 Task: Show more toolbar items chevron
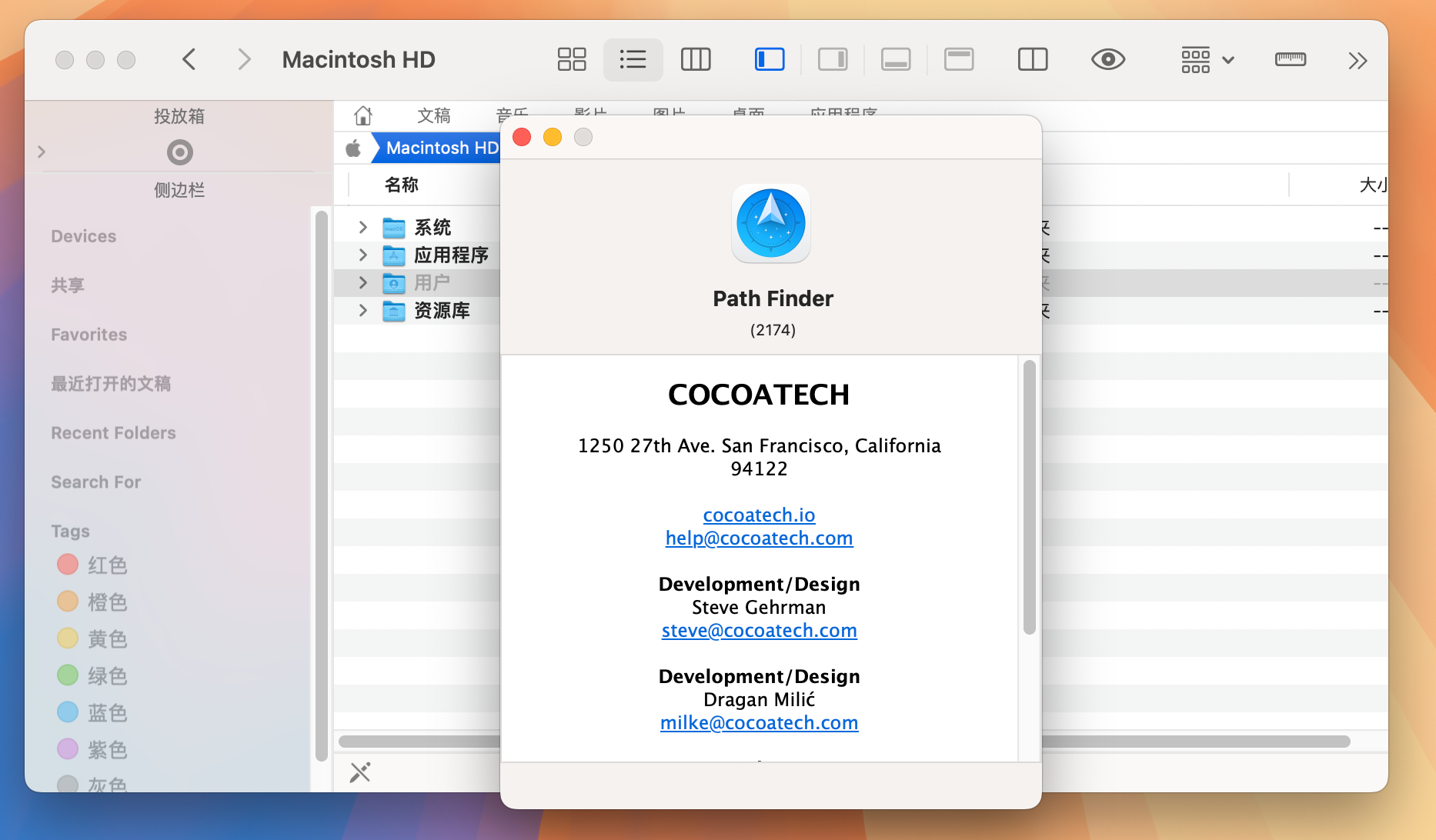click(x=1358, y=61)
